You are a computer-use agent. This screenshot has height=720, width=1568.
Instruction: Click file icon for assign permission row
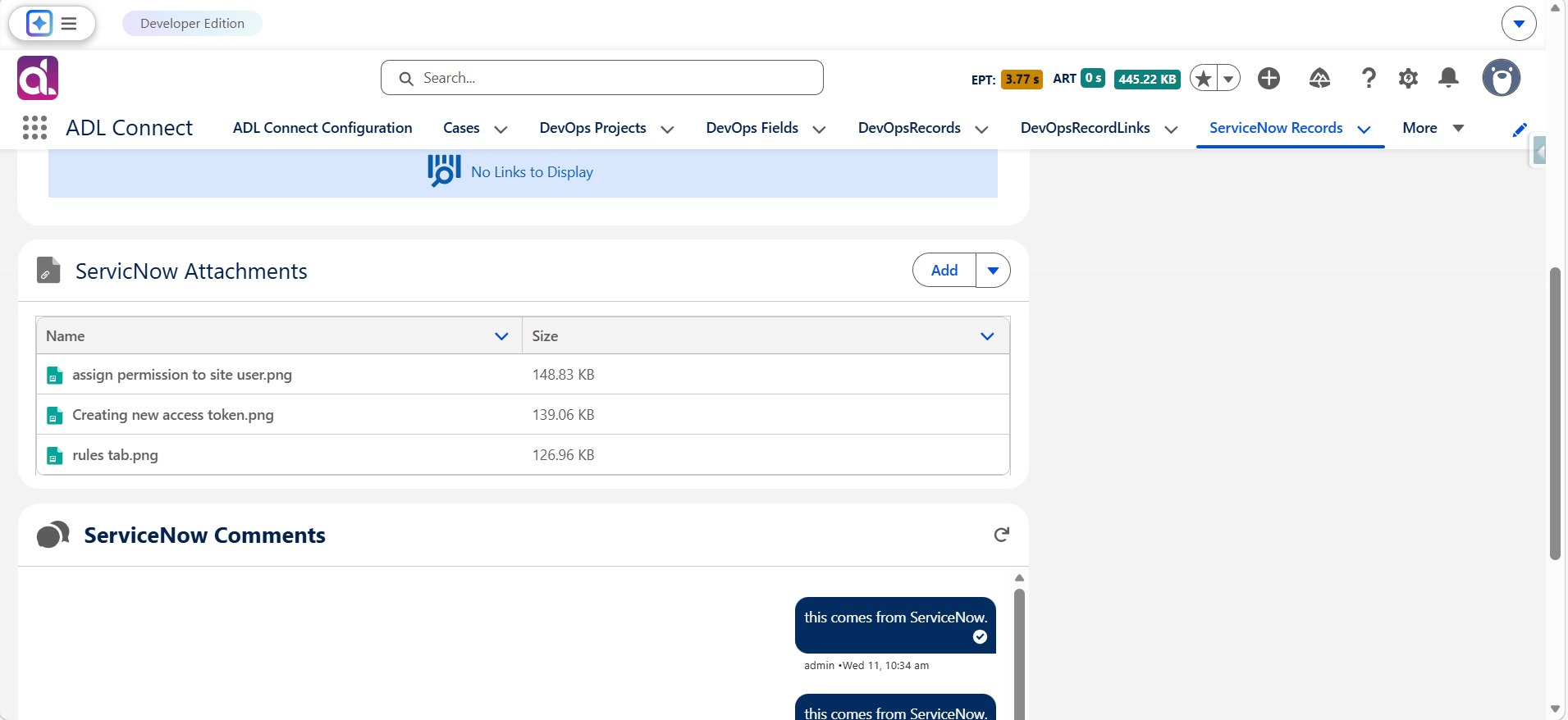pos(55,376)
